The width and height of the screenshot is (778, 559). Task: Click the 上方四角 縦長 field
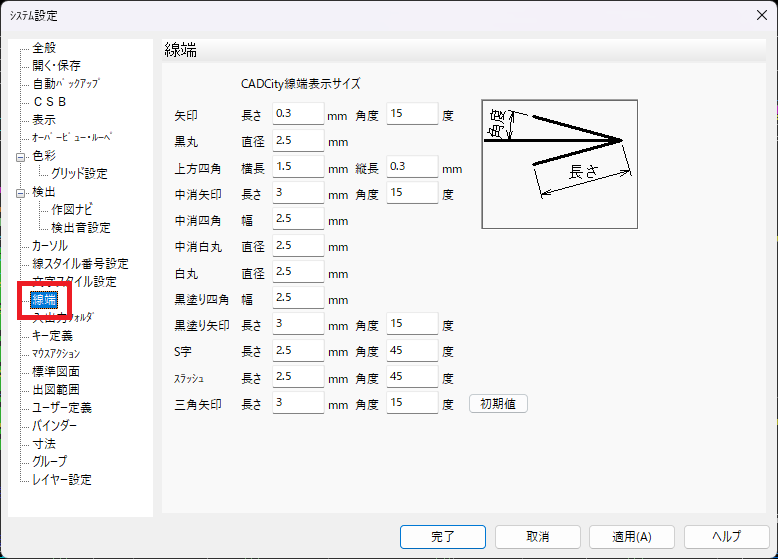point(412,167)
